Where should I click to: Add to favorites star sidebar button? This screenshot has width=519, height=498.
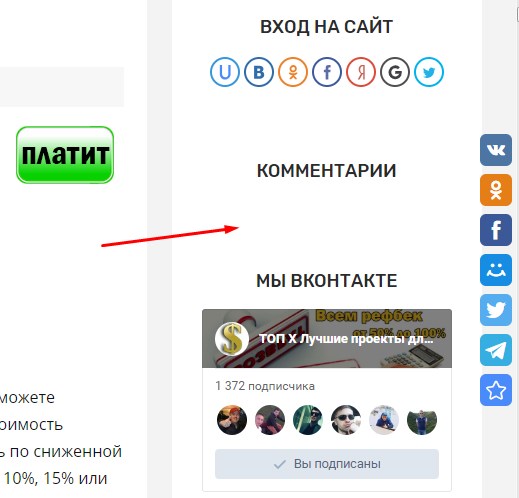pos(496,390)
